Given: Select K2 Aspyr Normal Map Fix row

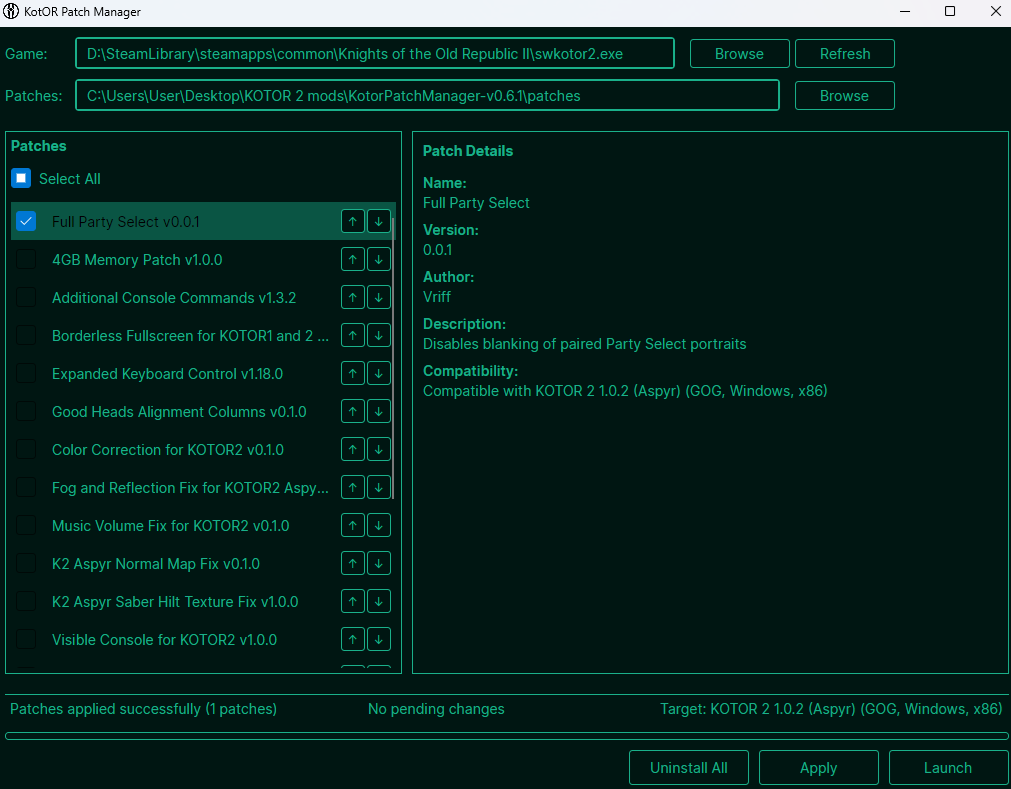Looking at the screenshot, I should coord(203,563).
